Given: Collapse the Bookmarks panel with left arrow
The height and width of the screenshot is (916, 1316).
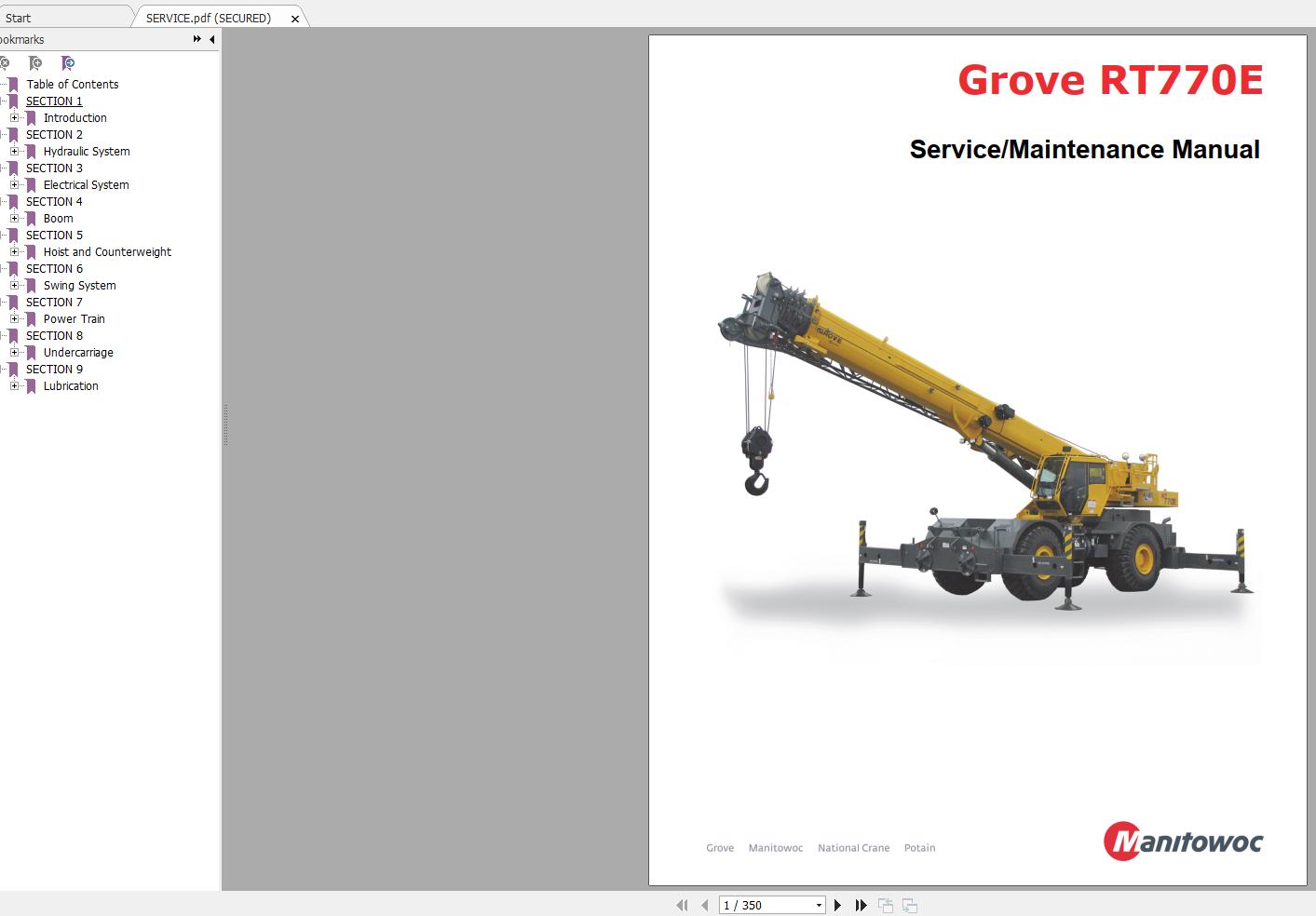Looking at the screenshot, I should 211,39.
